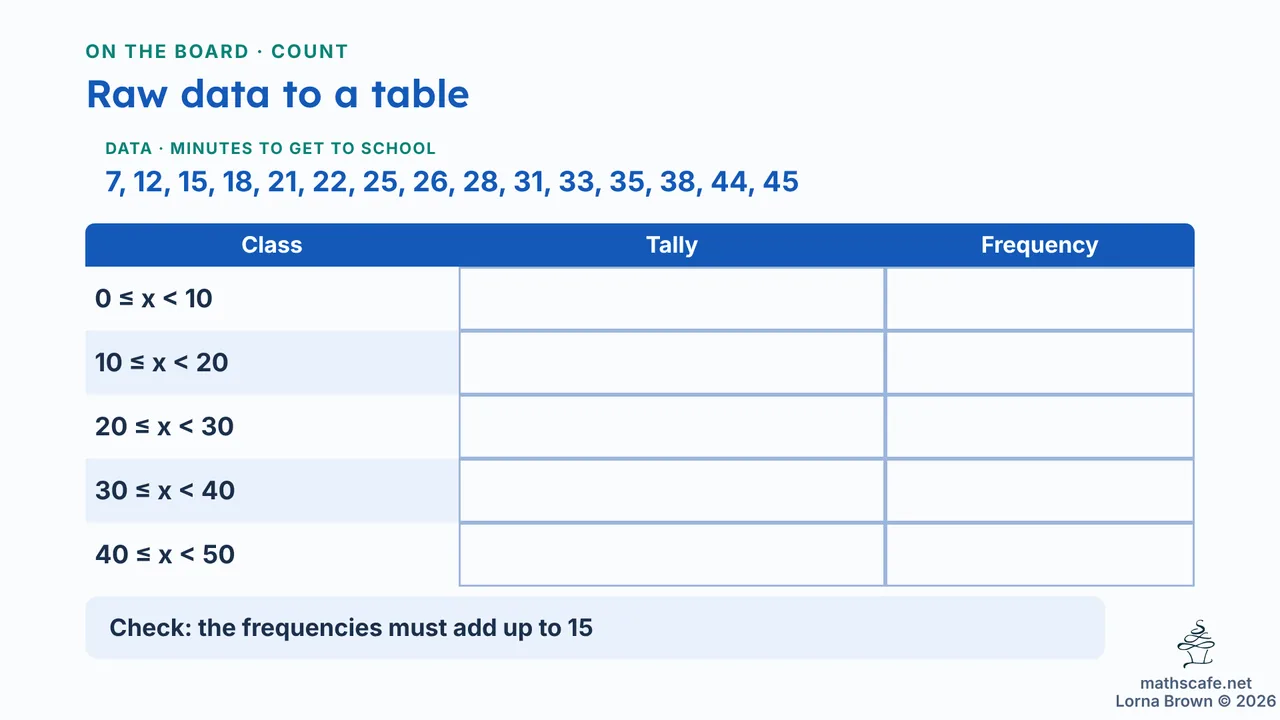
Task: Click the Lorna Brown copyright text
Action: (x=1195, y=701)
